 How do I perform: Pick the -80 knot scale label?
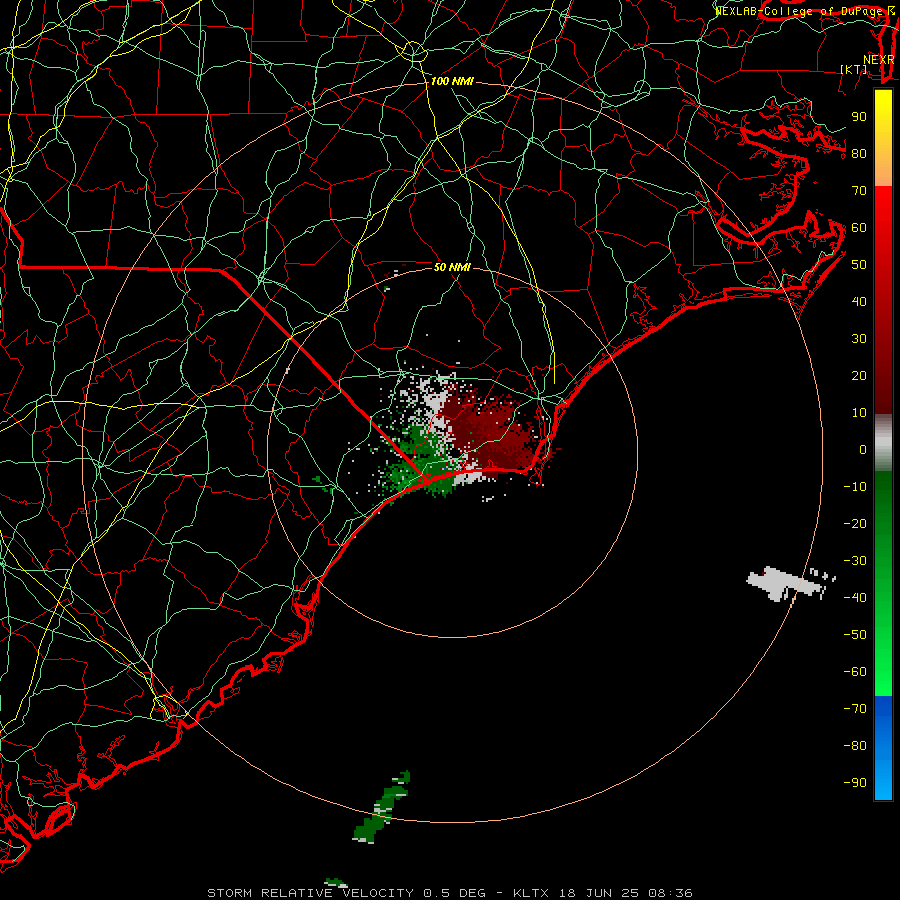point(855,746)
